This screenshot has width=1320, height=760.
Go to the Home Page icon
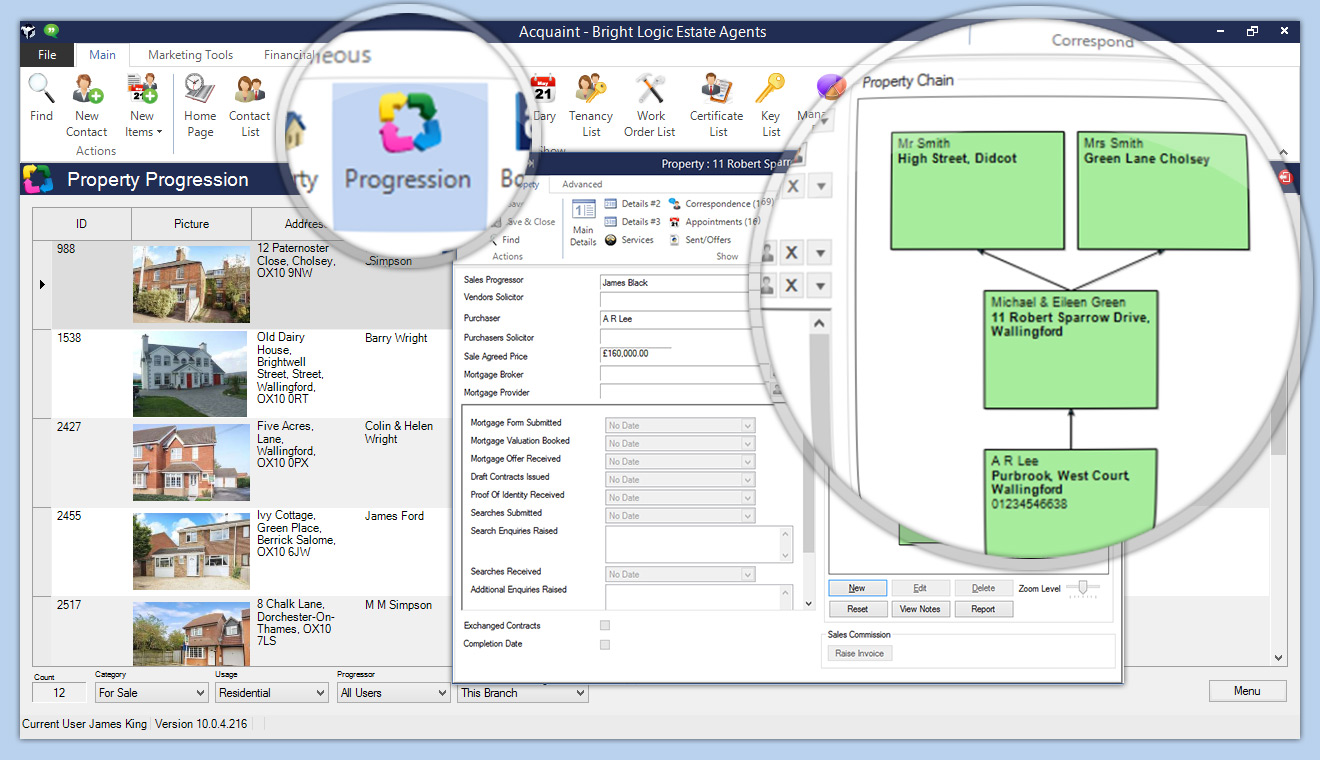[200, 105]
